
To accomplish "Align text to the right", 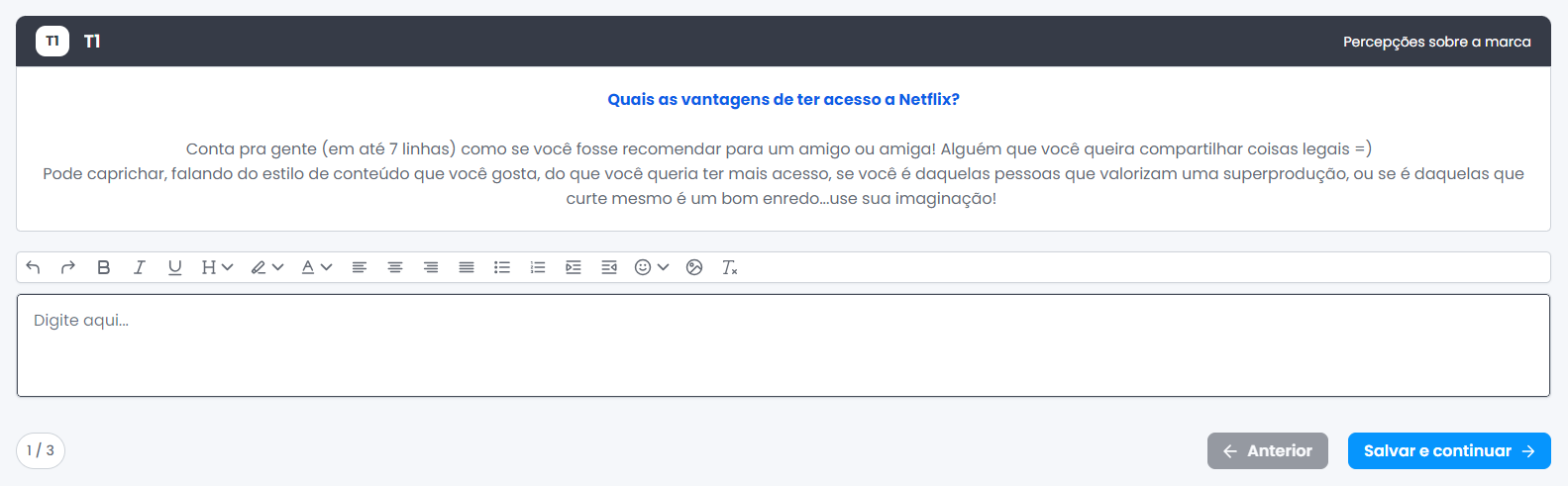I will (431, 267).
